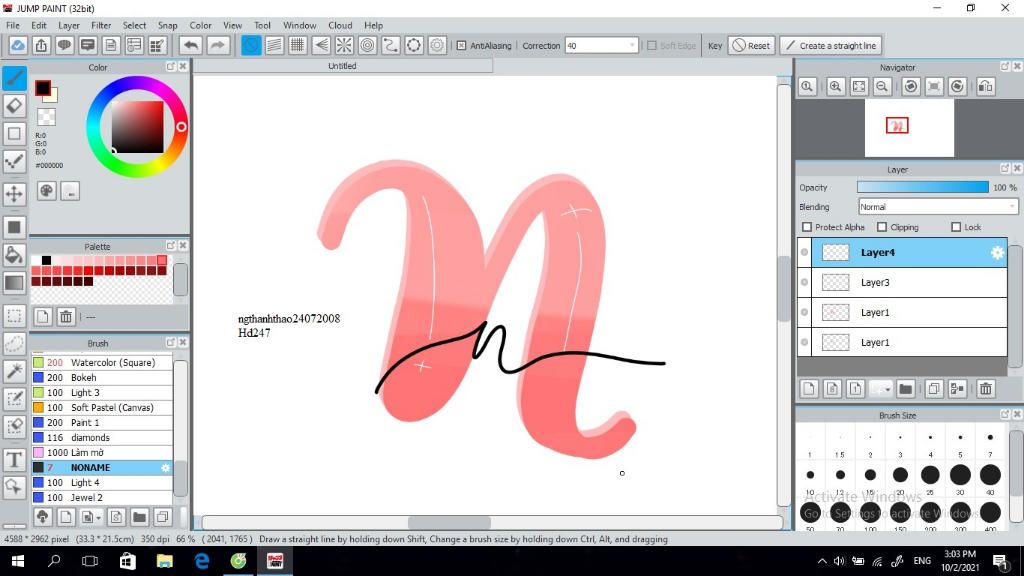Undock the Color panel
Viewport: 1024px width, 576px height.
tap(170, 67)
